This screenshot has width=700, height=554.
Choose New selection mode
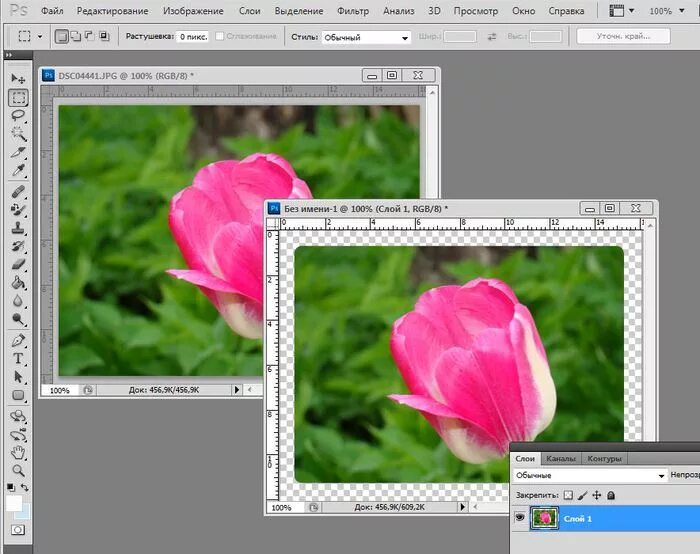pyautogui.click(x=61, y=37)
